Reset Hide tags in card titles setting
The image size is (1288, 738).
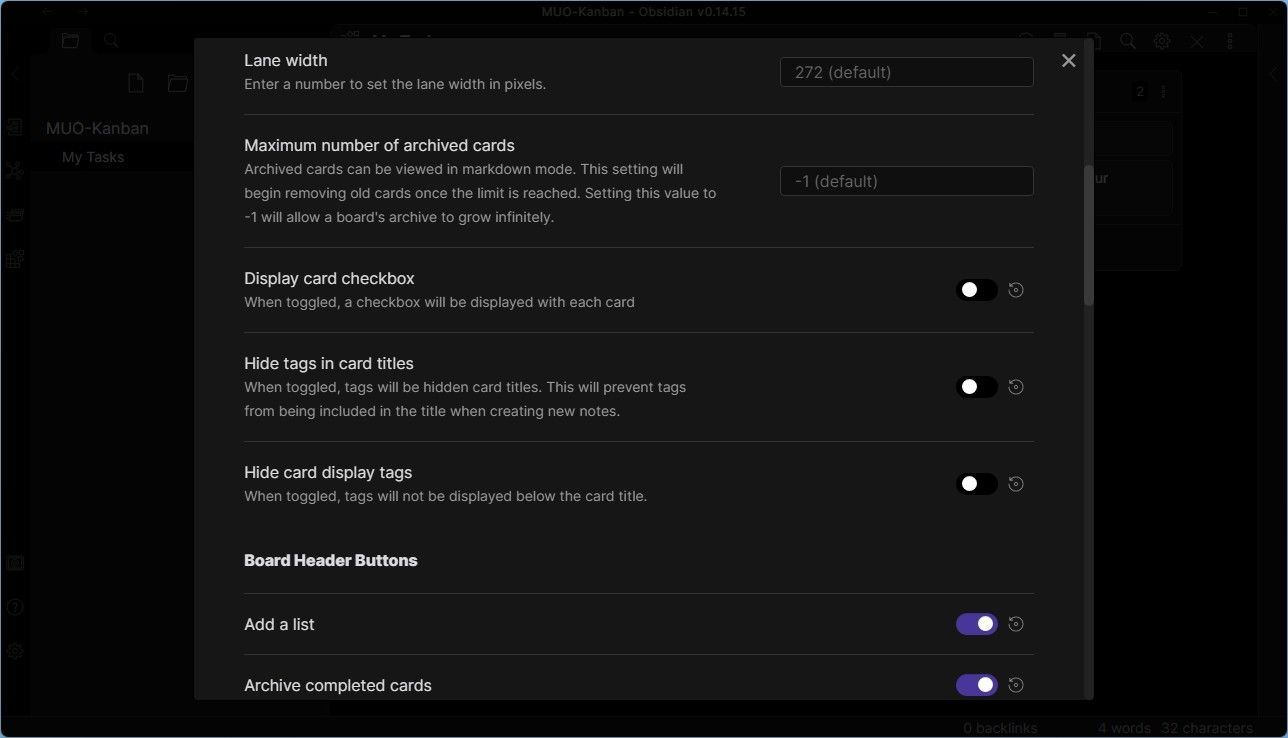[1016, 387]
